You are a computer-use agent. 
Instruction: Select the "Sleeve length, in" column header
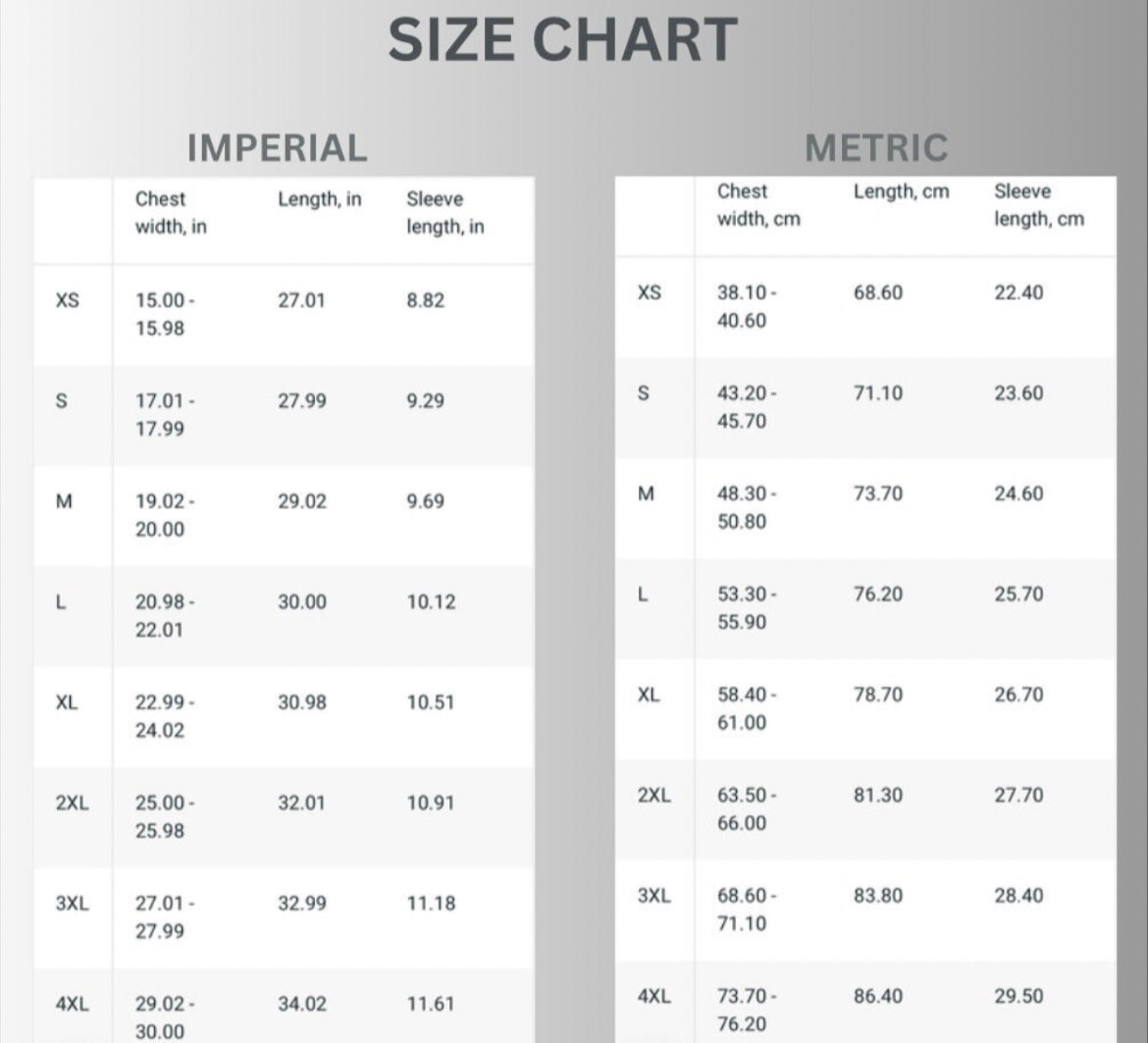(x=444, y=213)
